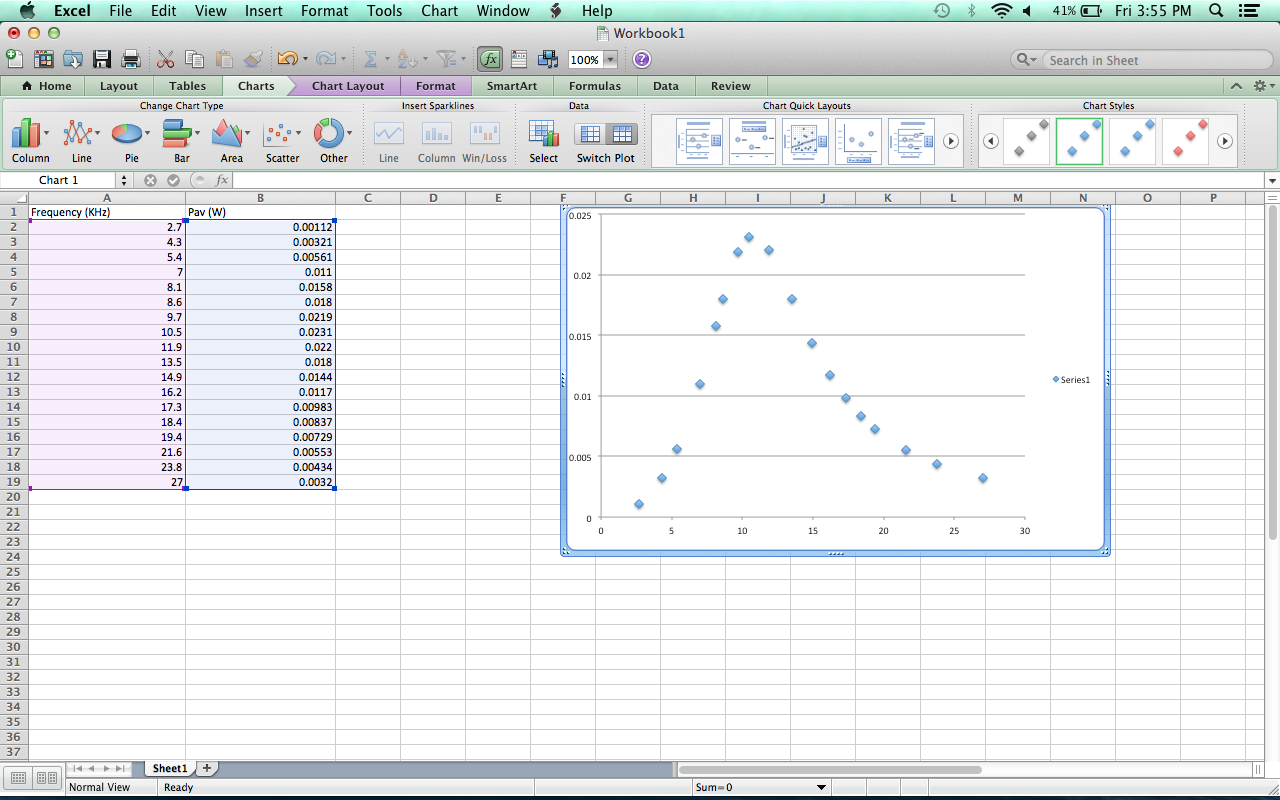
Task: Switch to the Home tab
Action: pyautogui.click(x=45, y=86)
